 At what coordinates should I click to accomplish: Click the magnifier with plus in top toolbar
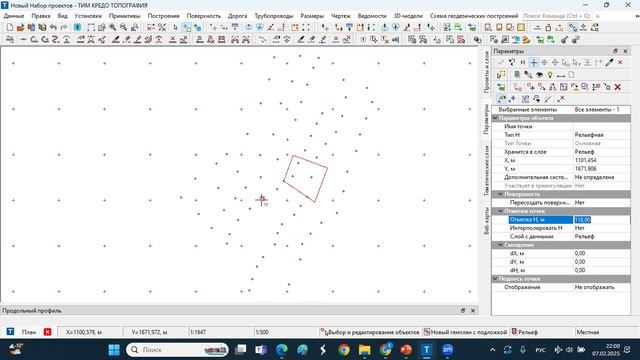point(113,28)
